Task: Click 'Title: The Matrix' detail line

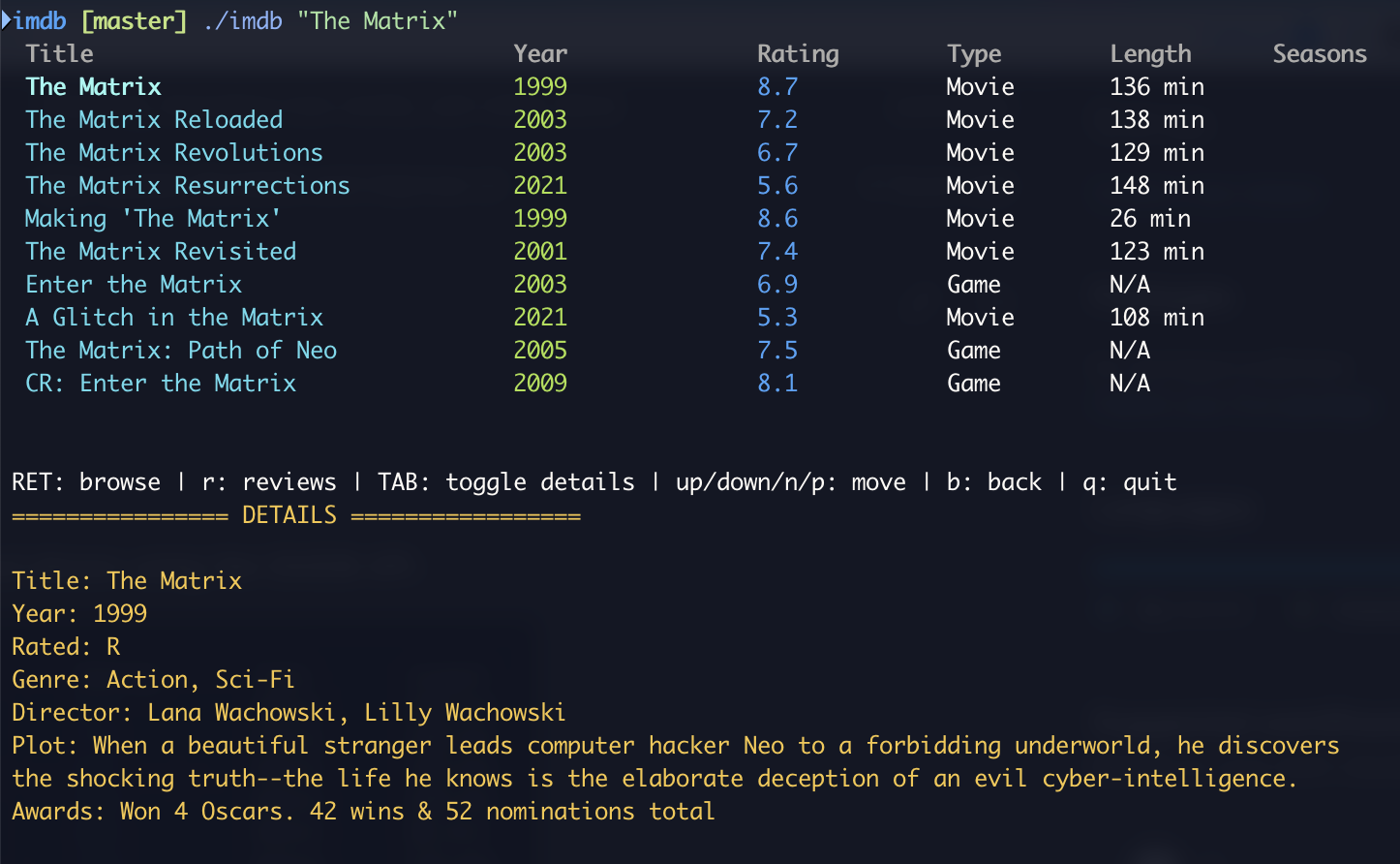Action: coord(127,580)
